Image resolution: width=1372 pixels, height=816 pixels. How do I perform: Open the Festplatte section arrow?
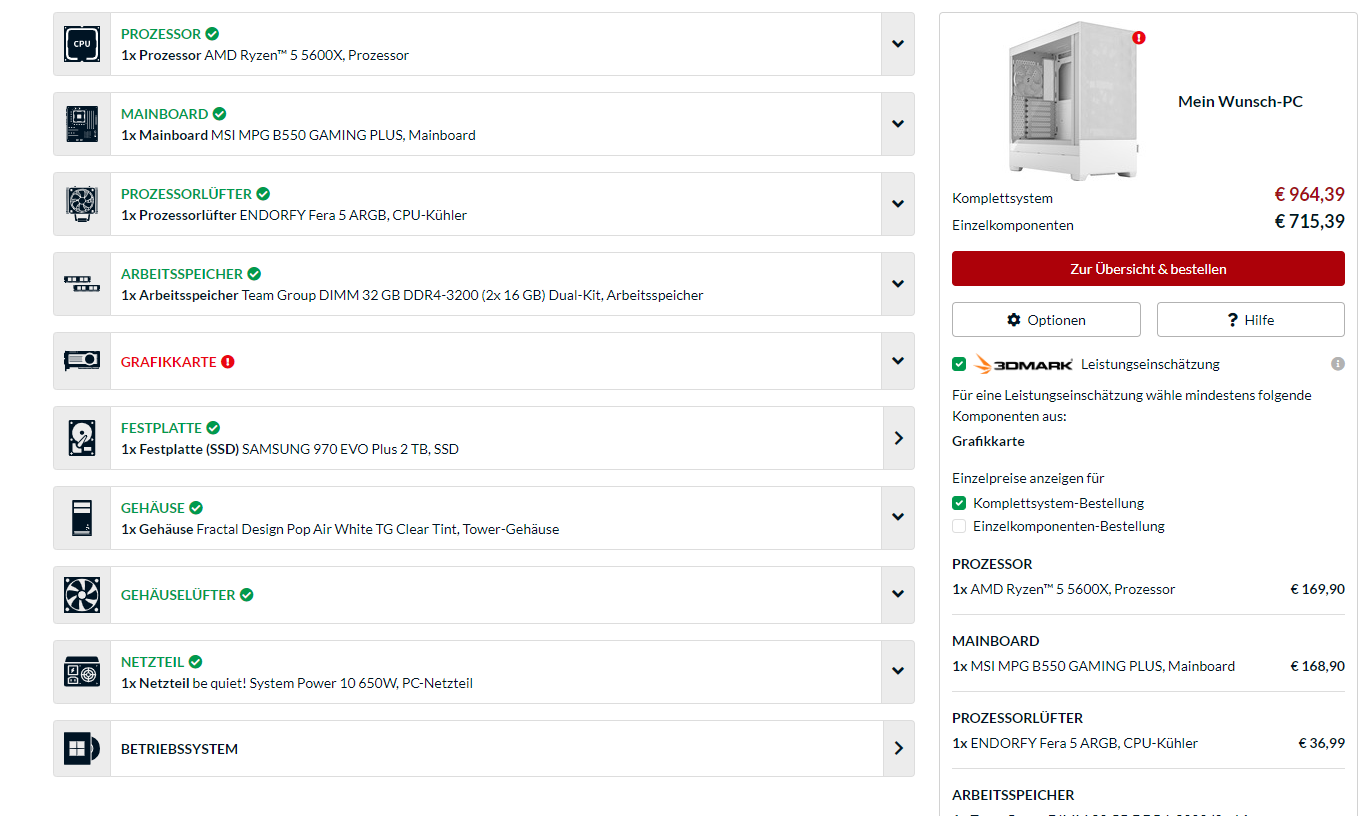point(898,438)
